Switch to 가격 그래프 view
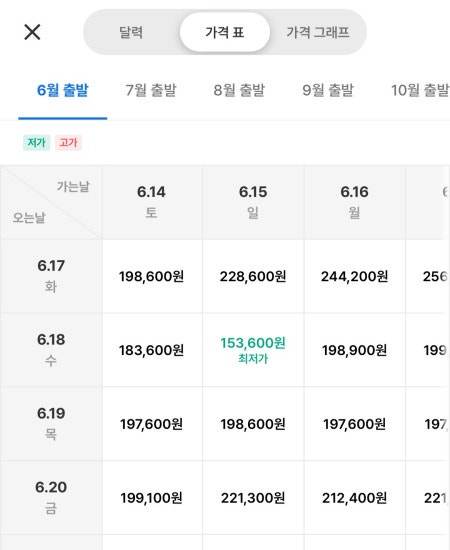This screenshot has height=550, width=450. coord(318,32)
